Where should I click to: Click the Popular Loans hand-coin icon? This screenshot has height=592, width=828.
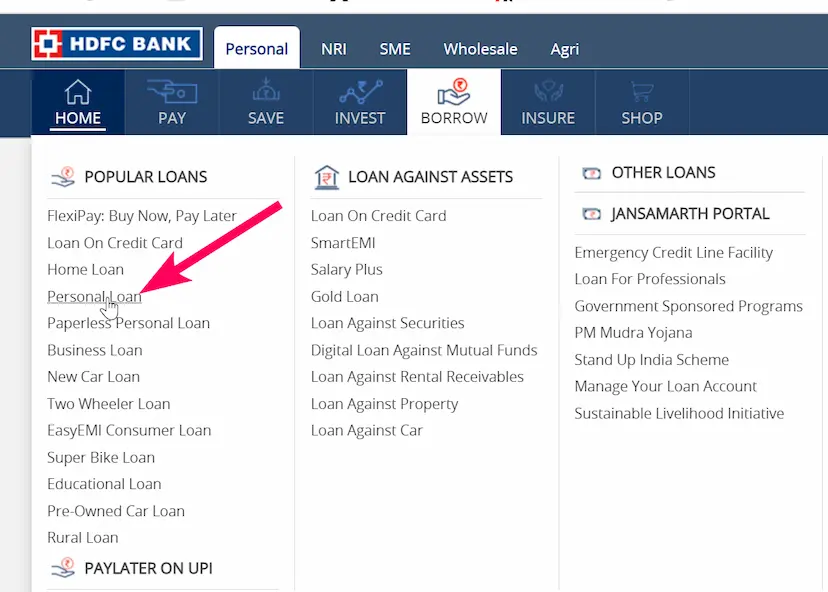coord(63,177)
